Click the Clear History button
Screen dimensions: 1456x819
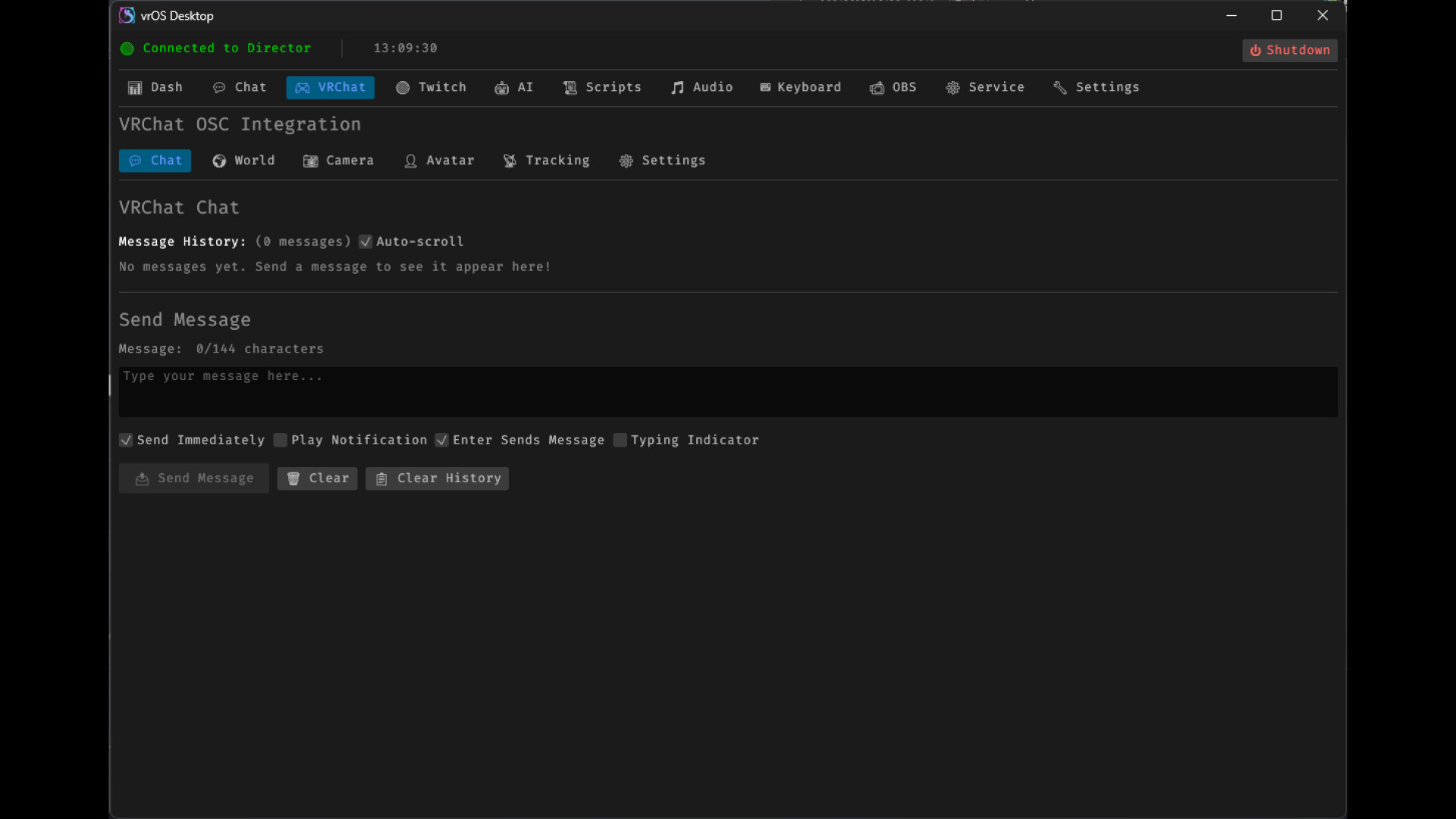(437, 479)
